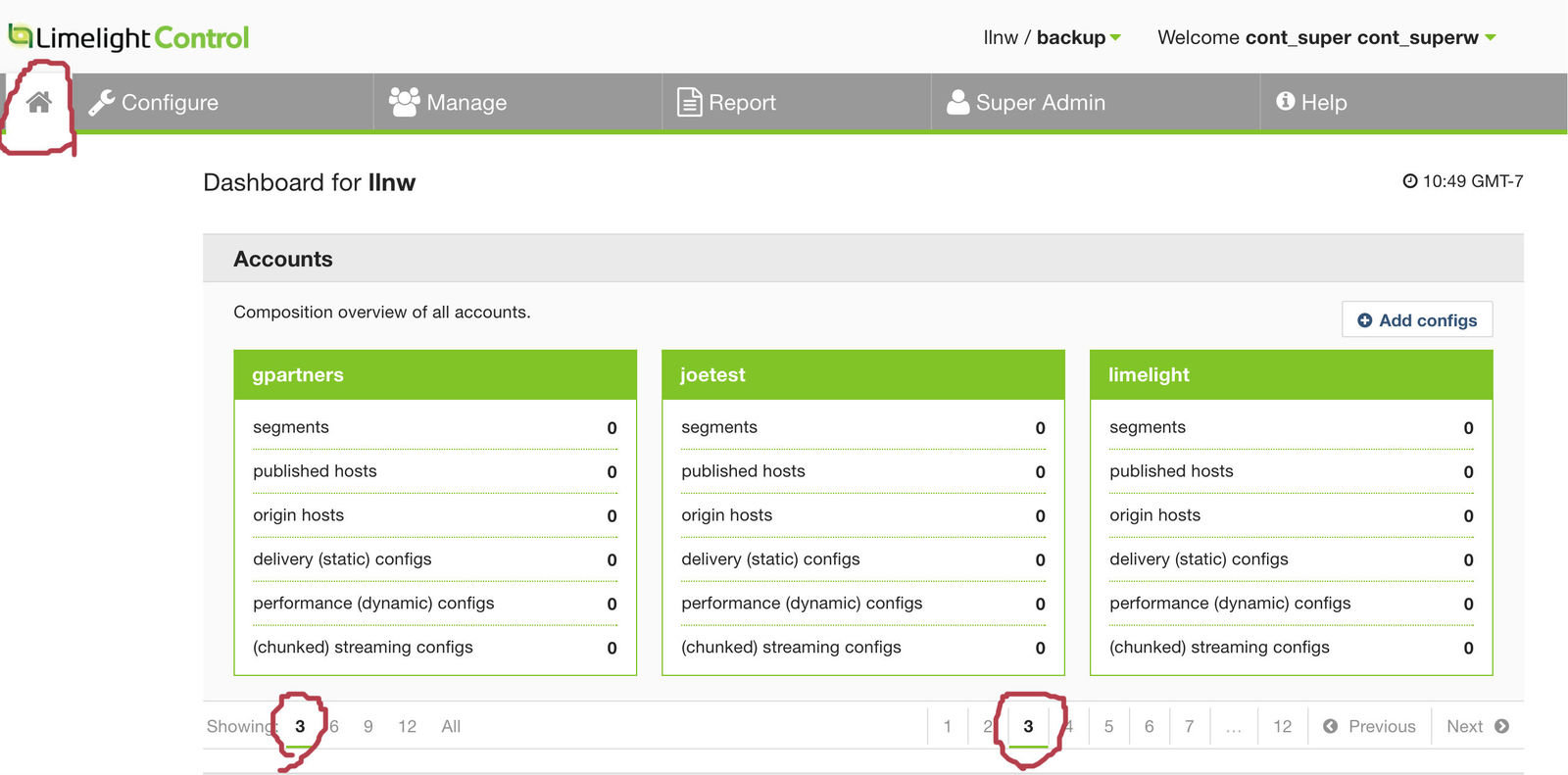Go to the Next page
This screenshot has height=775, width=1568.
click(1477, 726)
